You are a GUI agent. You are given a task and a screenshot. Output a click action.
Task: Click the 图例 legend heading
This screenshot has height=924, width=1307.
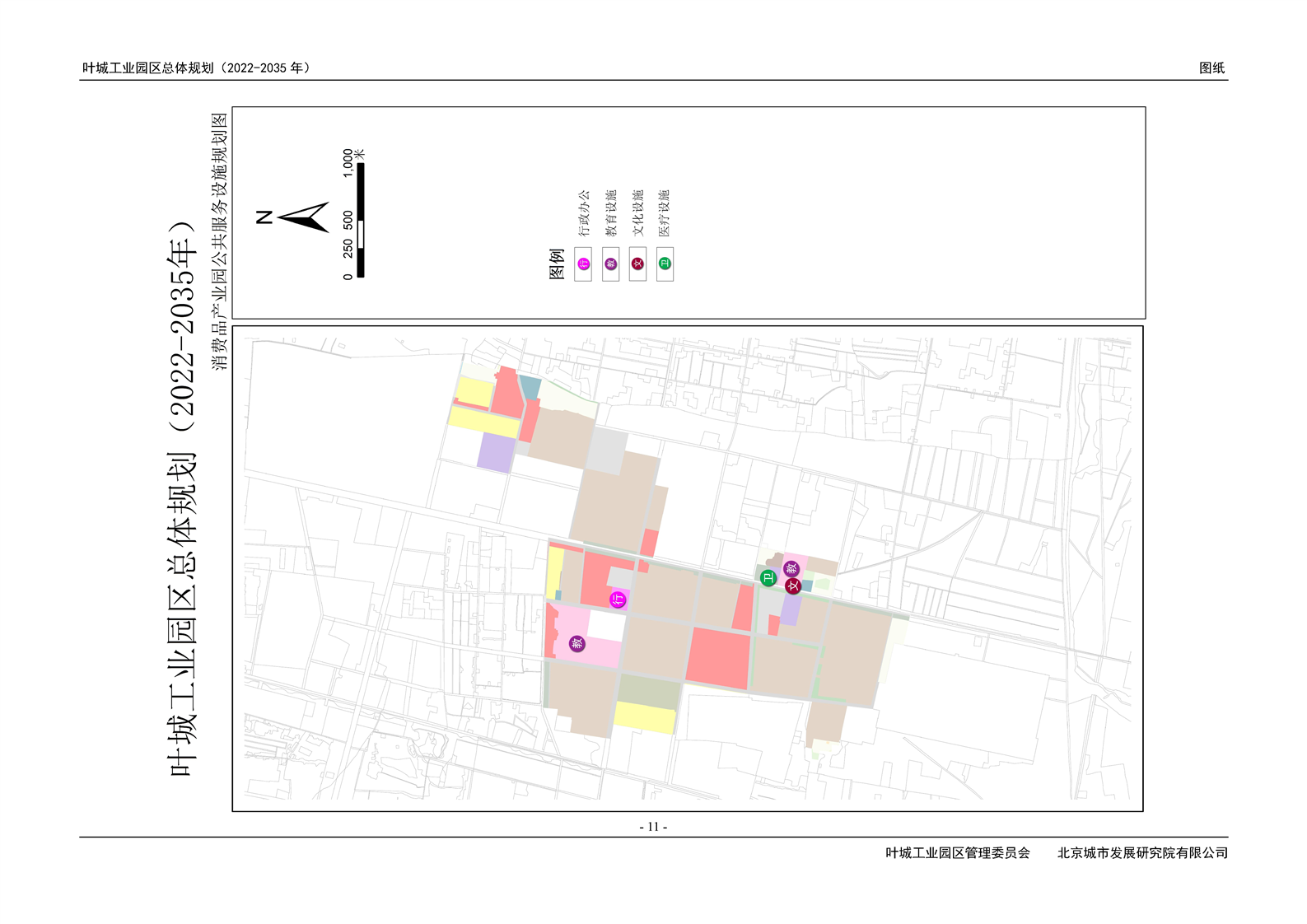[x=556, y=264]
